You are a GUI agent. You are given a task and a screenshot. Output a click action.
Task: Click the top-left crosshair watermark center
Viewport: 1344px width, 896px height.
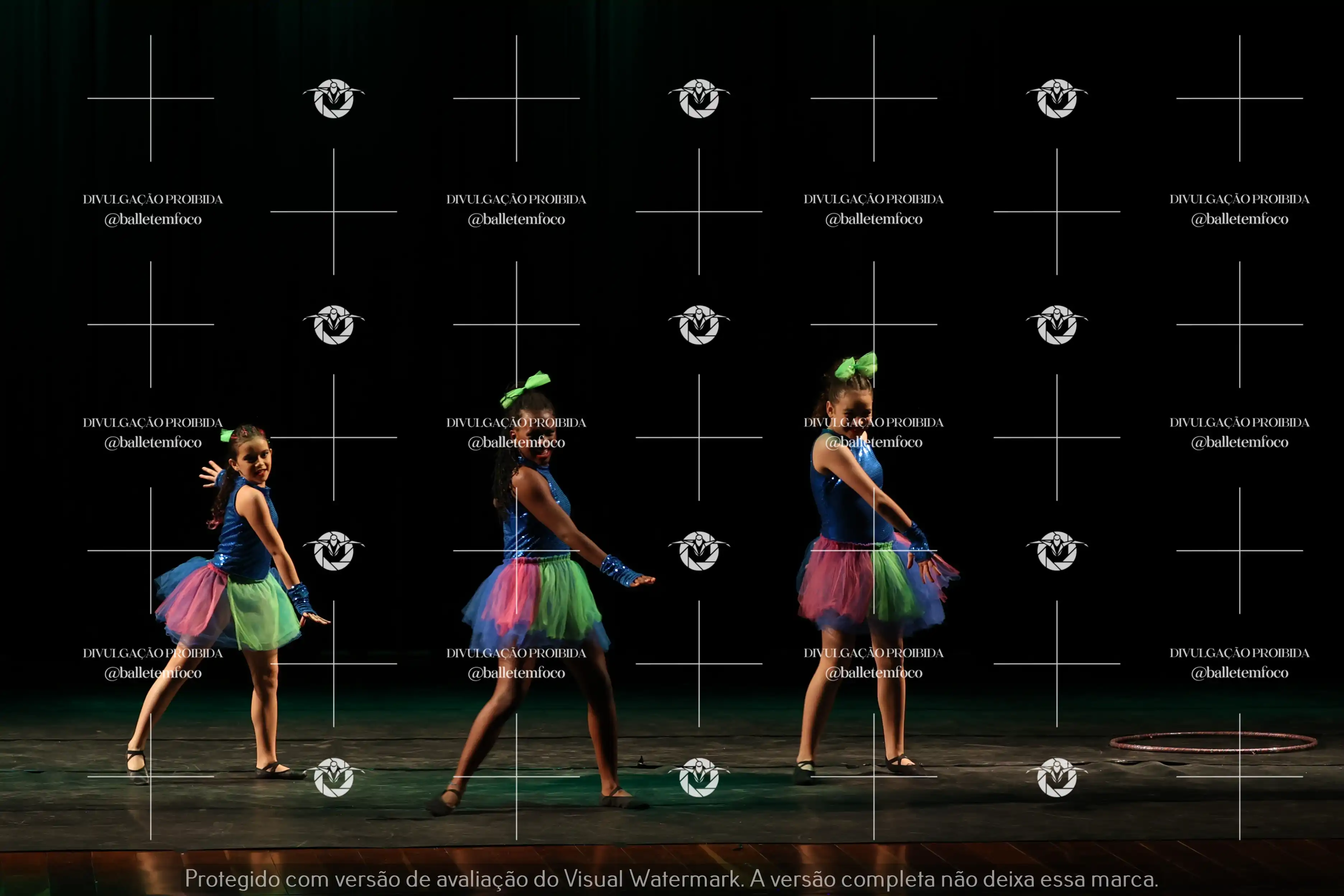(151, 98)
